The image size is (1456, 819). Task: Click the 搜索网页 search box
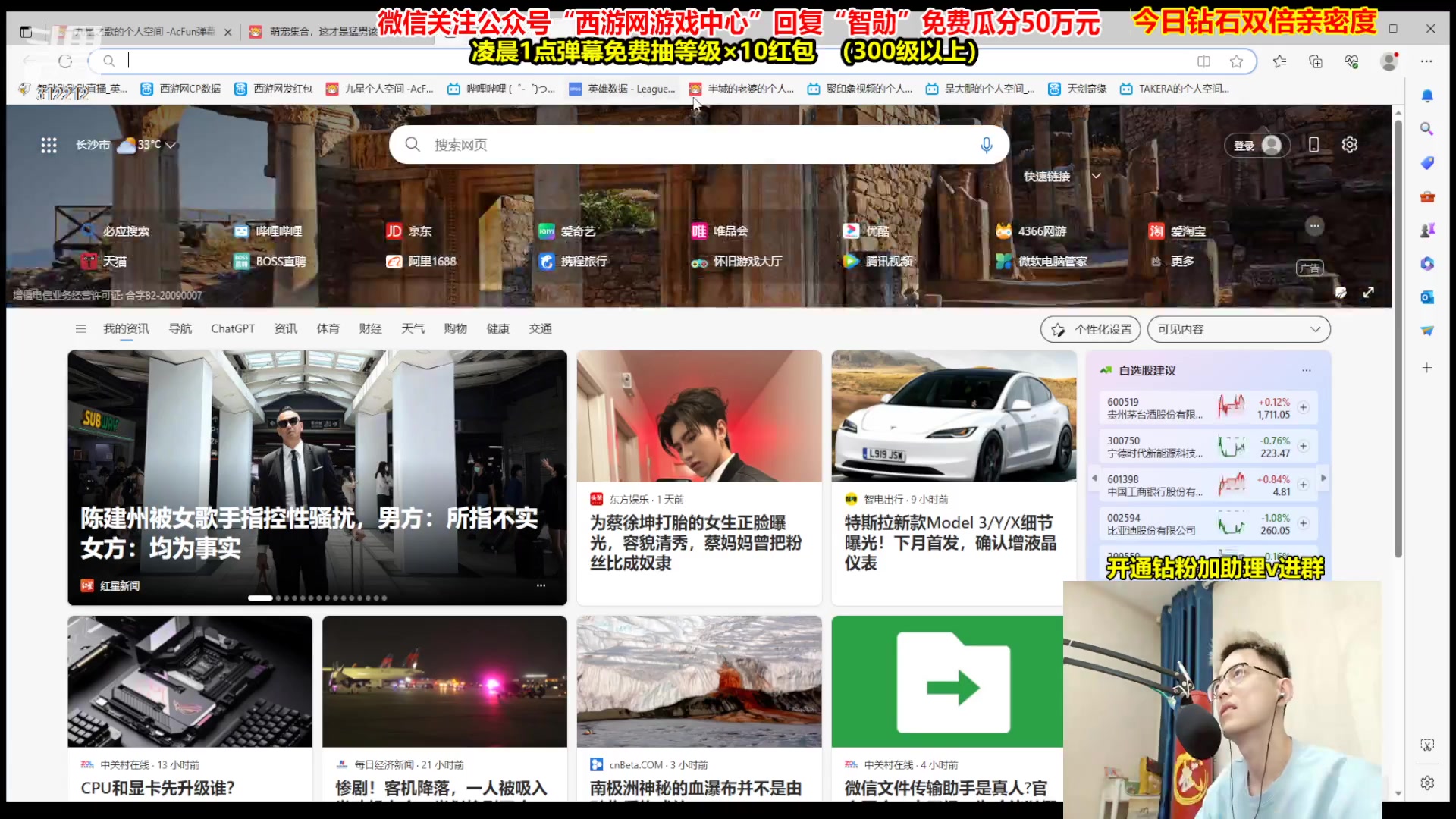[x=698, y=145]
